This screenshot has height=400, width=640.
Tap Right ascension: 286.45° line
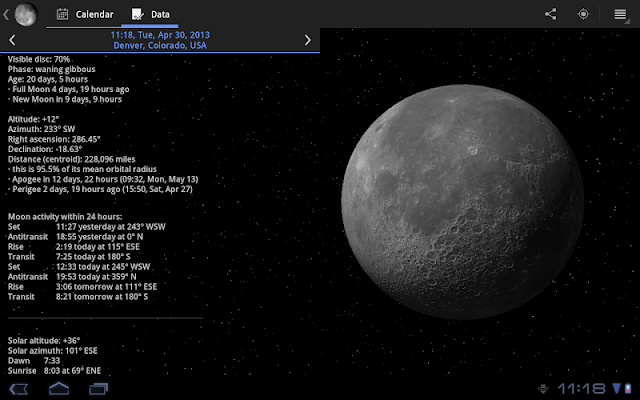pos(54,139)
